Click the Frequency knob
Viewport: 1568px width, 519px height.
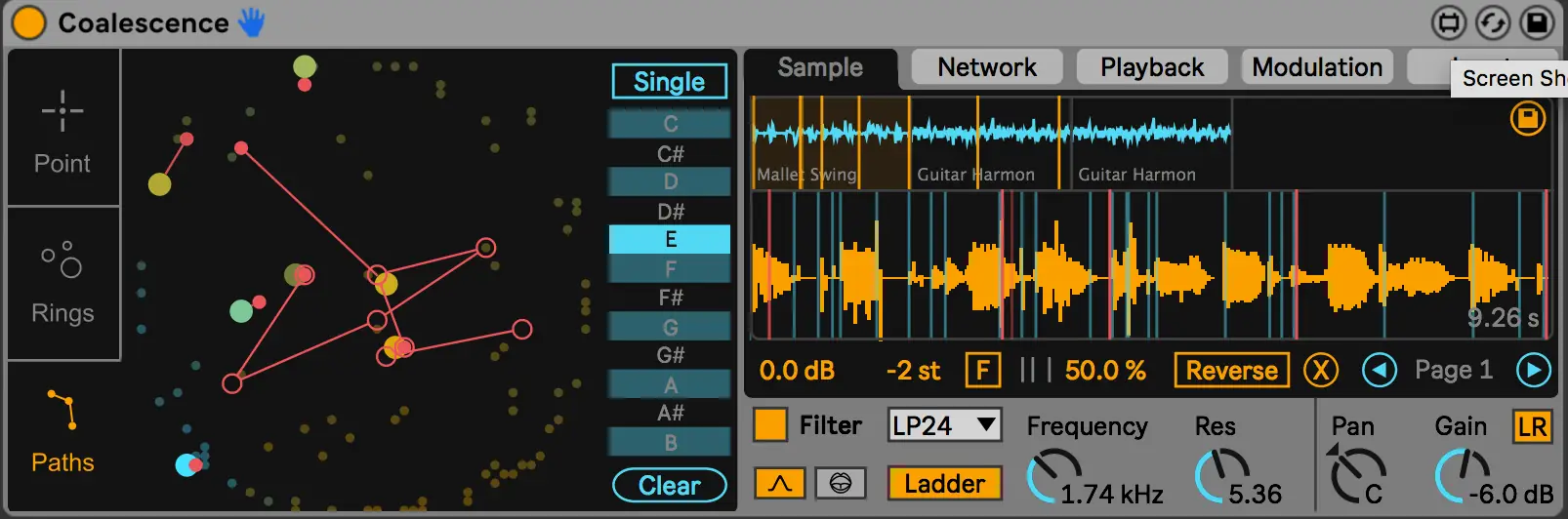point(1052,476)
